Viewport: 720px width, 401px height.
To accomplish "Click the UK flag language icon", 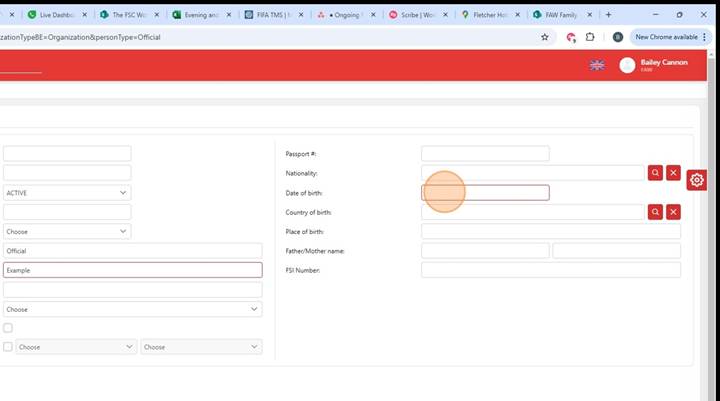I will (x=597, y=65).
